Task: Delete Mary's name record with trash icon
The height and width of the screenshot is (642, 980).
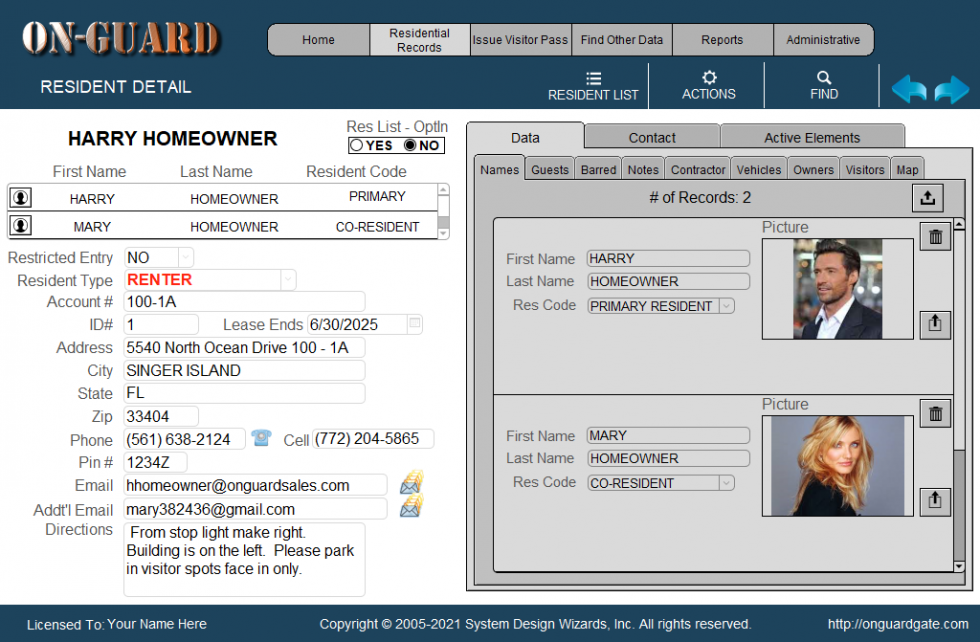Action: pyautogui.click(x=934, y=414)
